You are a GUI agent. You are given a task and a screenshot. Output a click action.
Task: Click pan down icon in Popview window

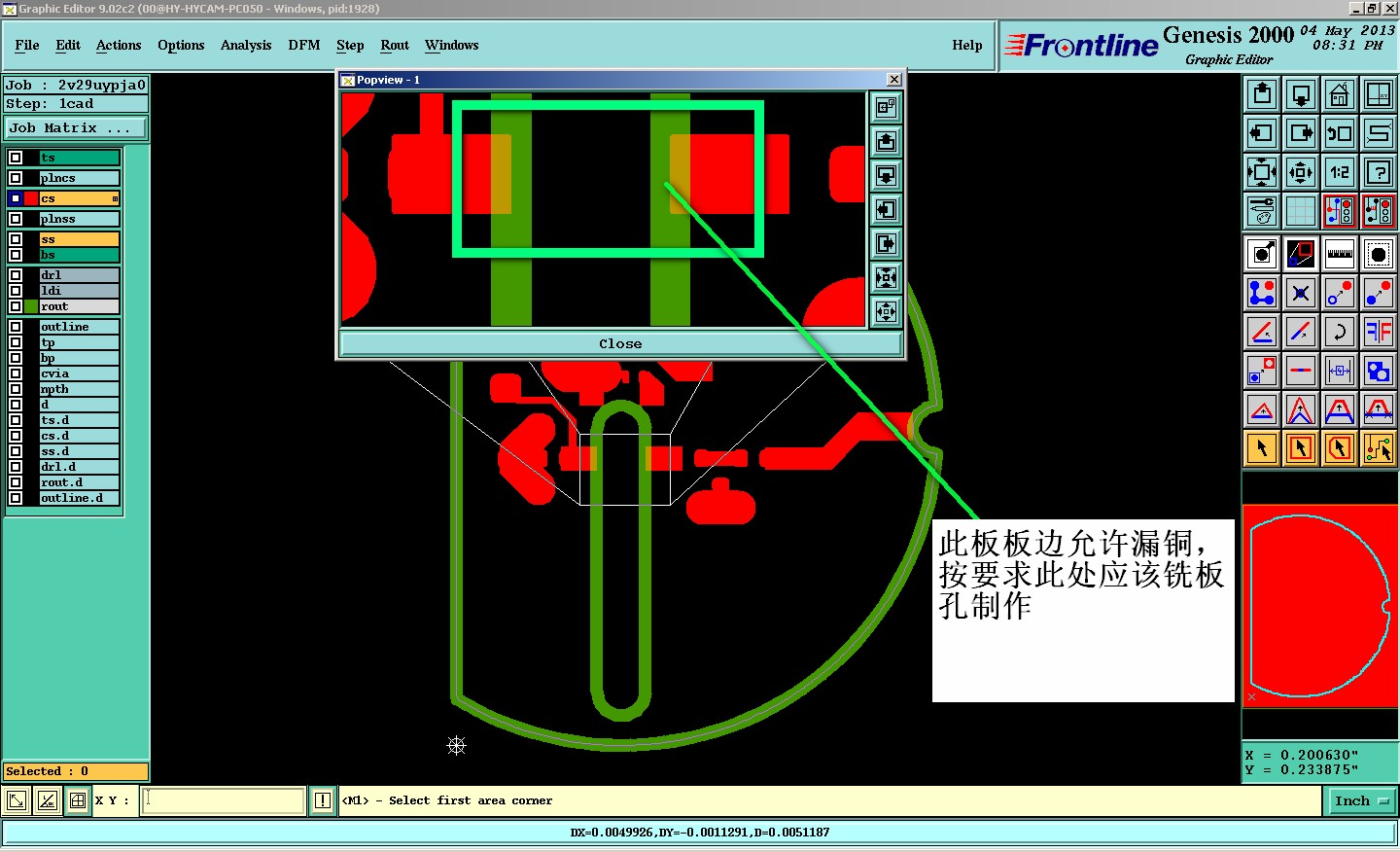coord(886,175)
